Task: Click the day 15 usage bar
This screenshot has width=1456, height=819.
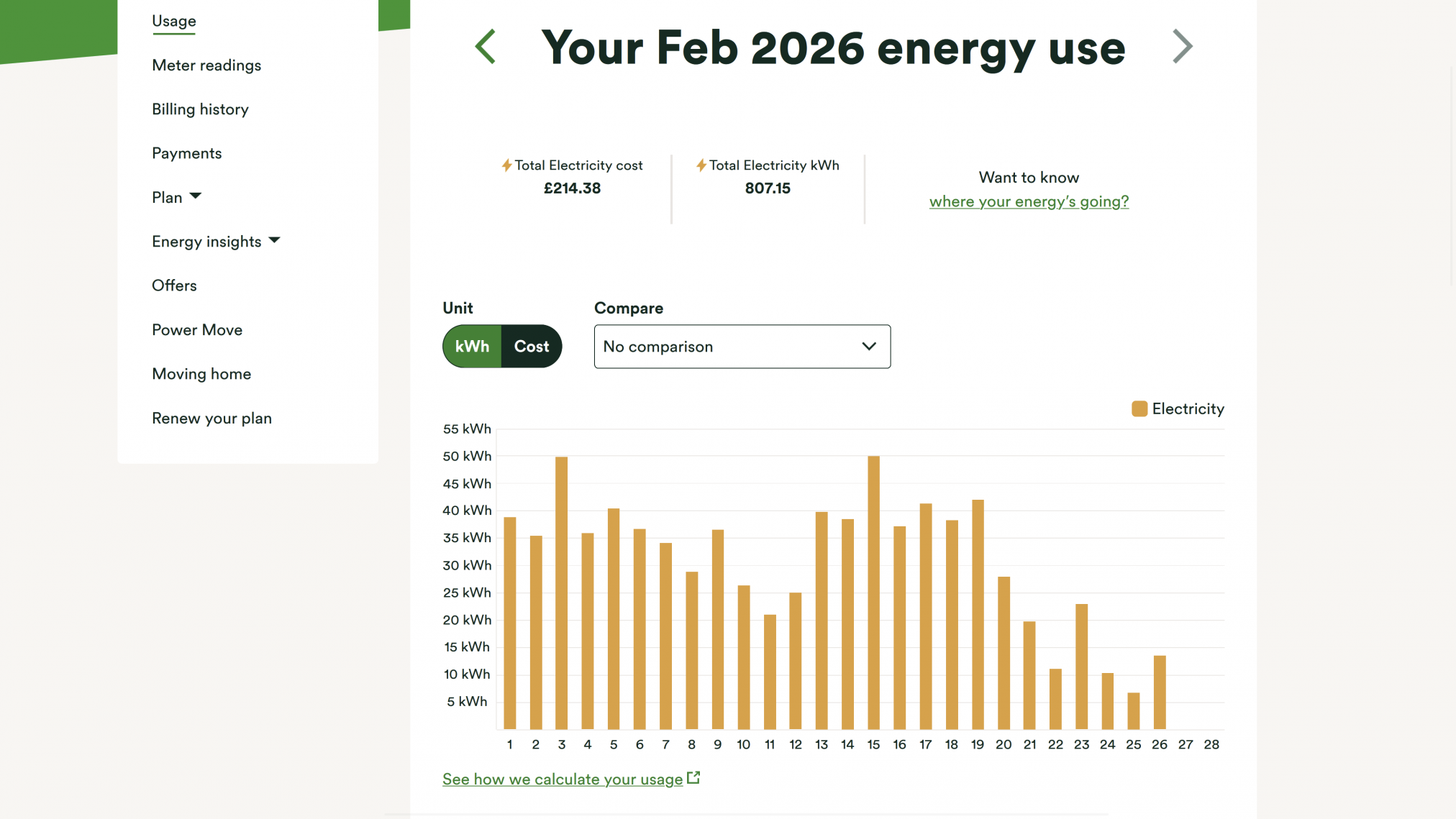Action: [x=873, y=592]
